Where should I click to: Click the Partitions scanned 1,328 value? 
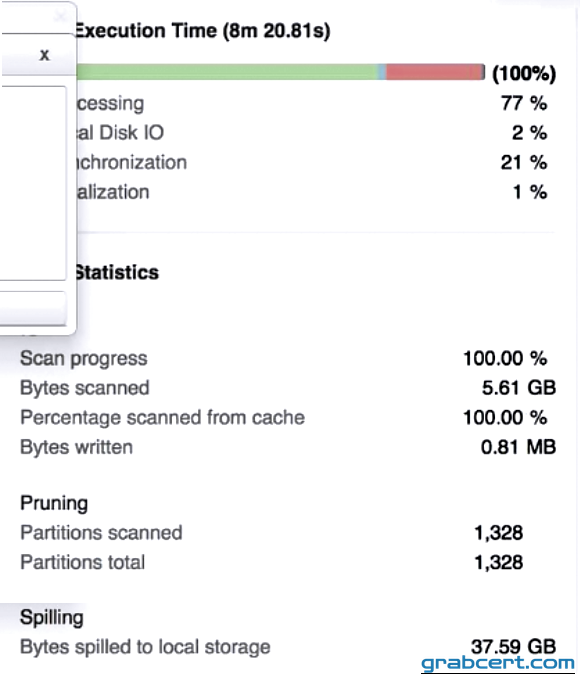[499, 533]
